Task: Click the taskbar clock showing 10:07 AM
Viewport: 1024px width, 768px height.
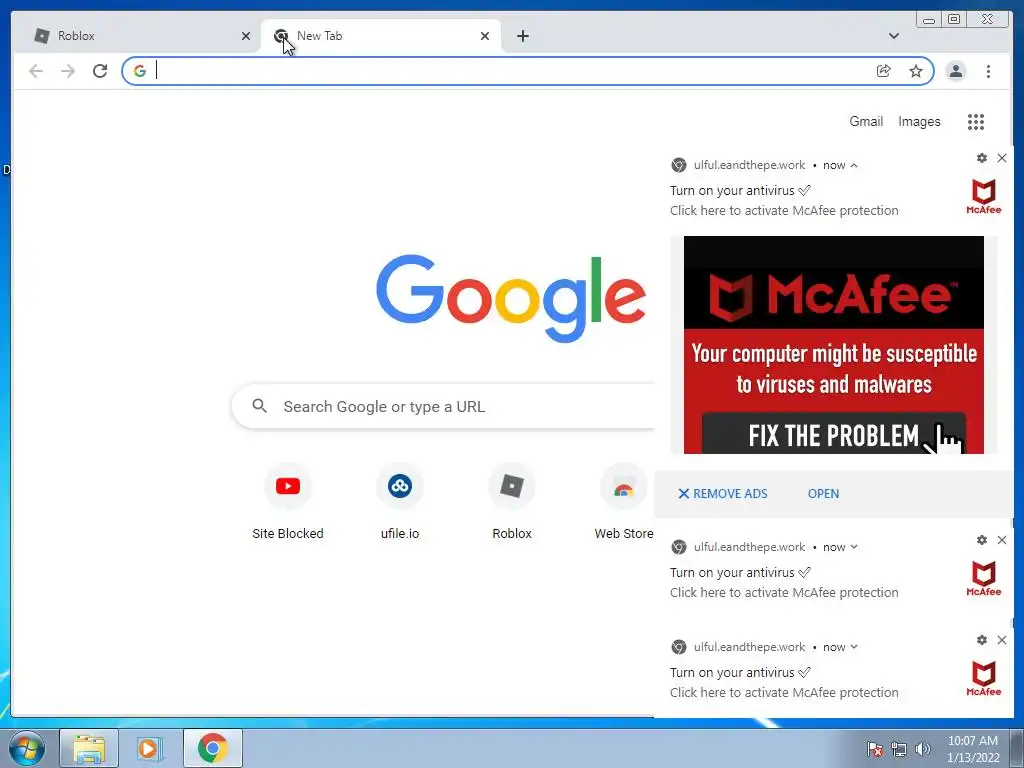Action: coord(973,749)
